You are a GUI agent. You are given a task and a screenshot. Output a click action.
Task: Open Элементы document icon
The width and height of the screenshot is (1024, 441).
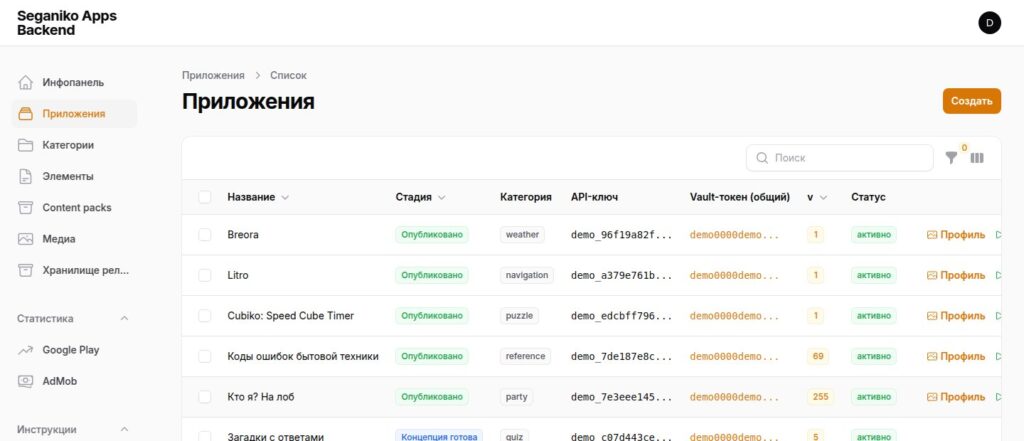(25, 176)
